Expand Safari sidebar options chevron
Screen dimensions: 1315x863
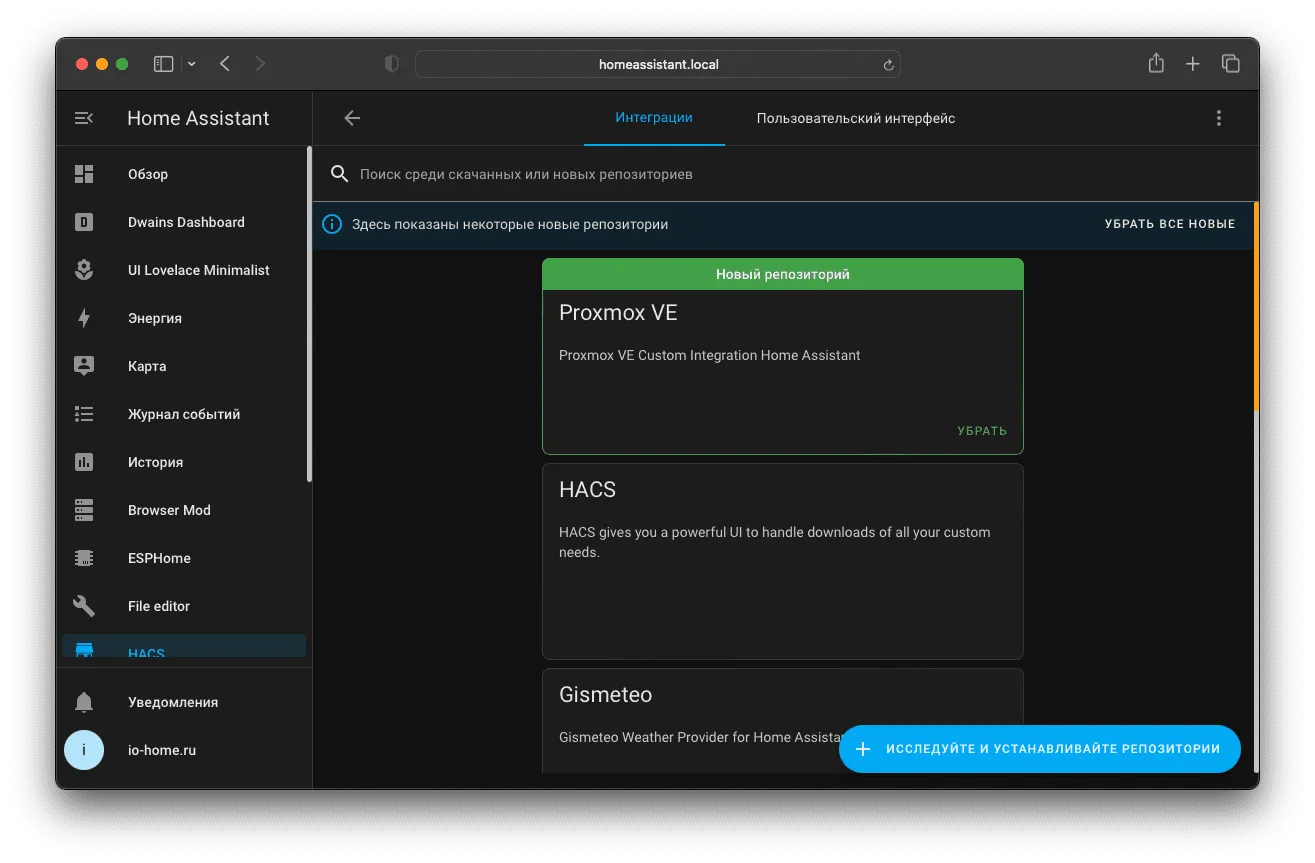pos(192,64)
